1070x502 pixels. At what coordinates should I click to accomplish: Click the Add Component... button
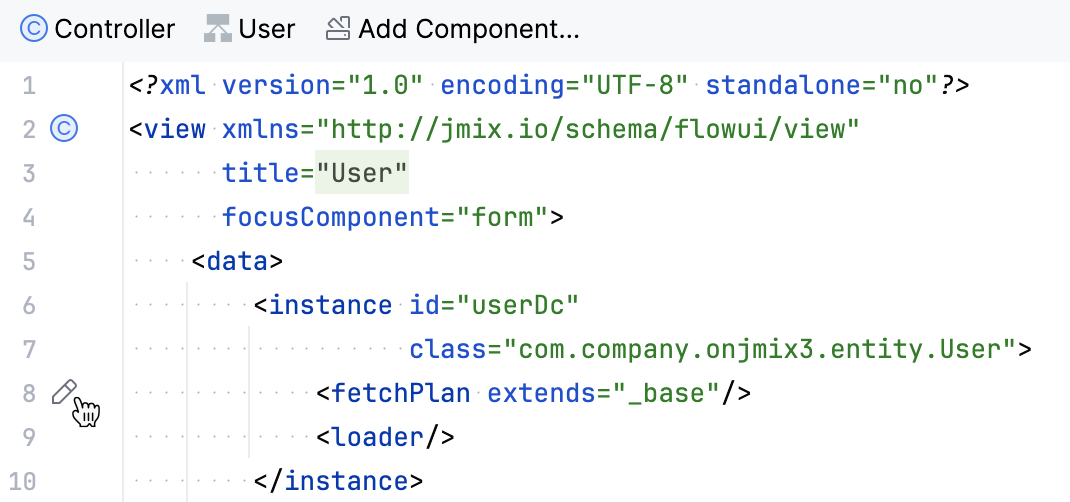(452, 29)
